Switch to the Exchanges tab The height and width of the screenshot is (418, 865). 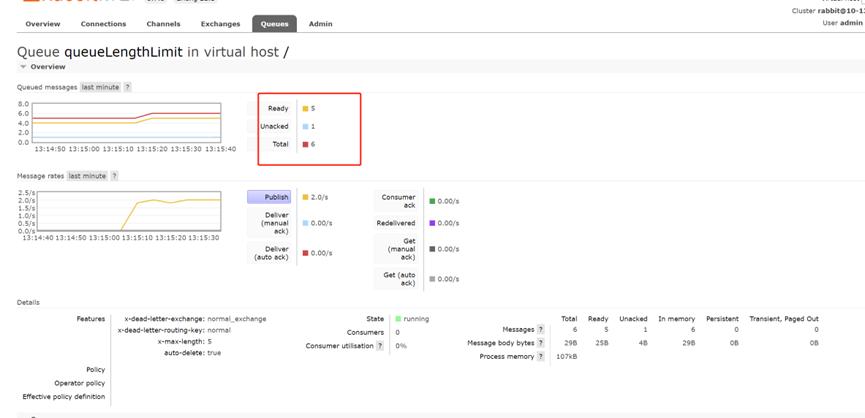[x=220, y=23]
